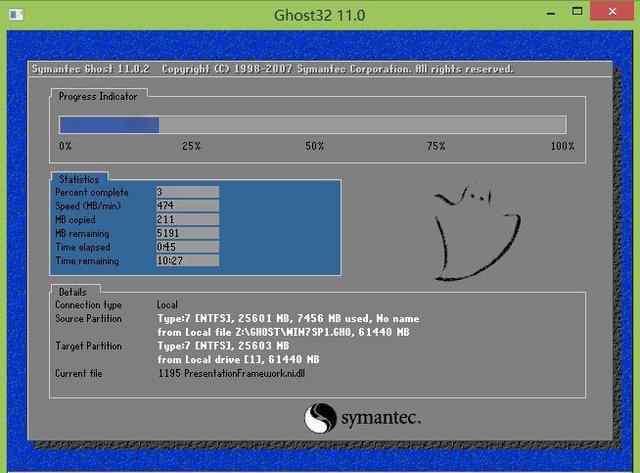Image resolution: width=640 pixels, height=473 pixels.
Task: Click the MB copied value 211
Action: 187,220
